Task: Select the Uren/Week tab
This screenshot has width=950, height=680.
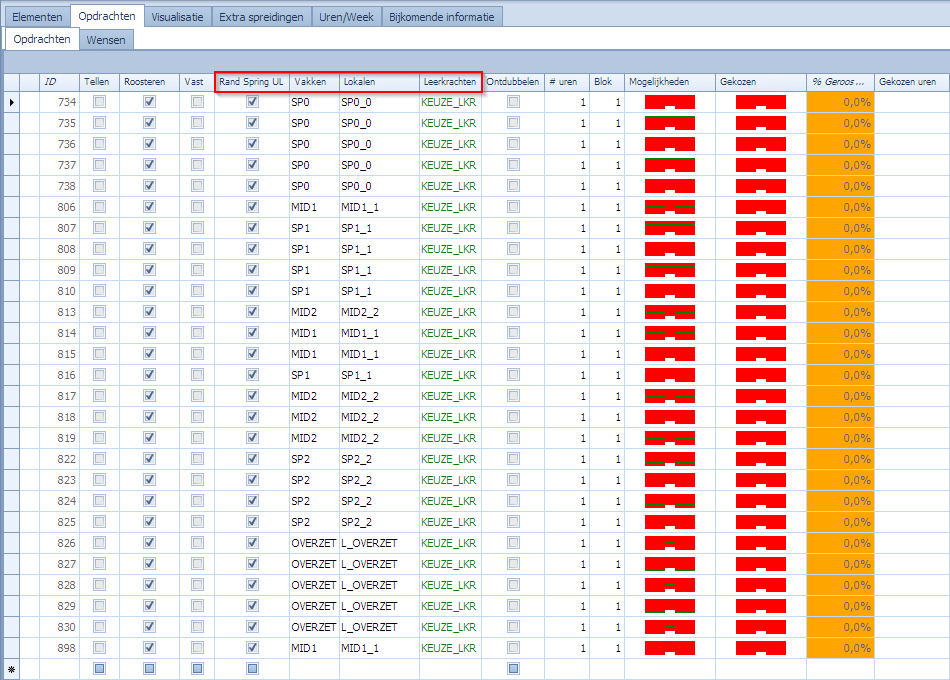Action: tap(347, 17)
